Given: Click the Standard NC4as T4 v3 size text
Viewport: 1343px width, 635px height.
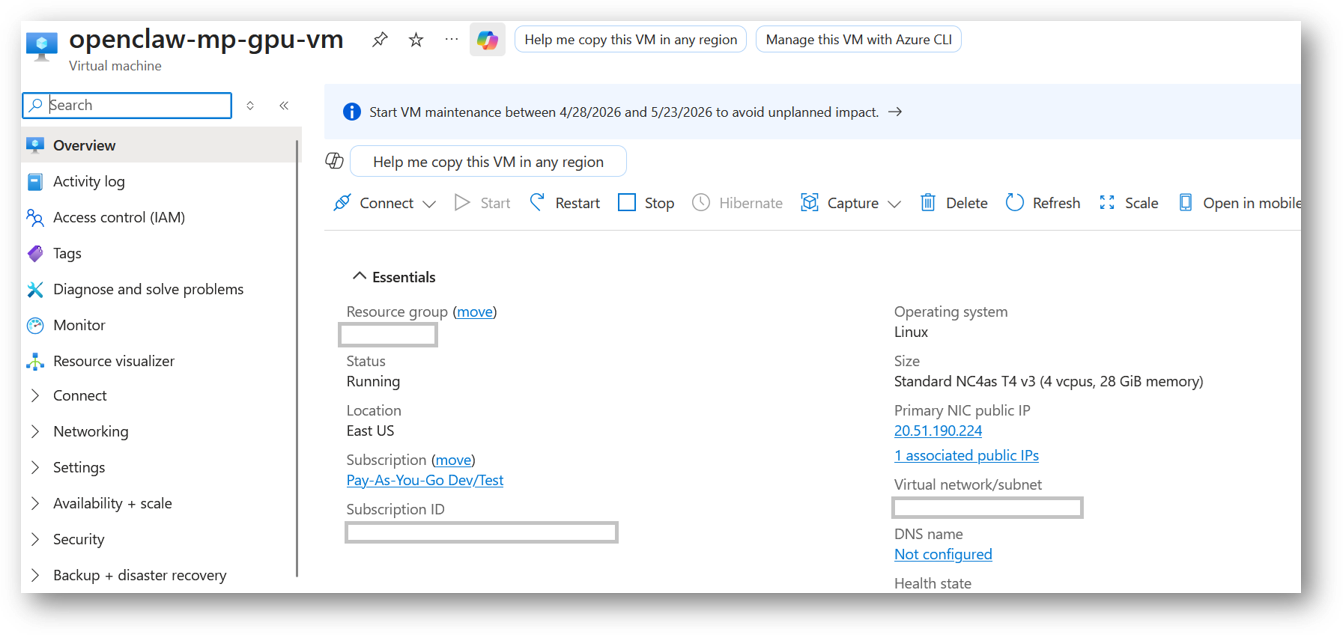Looking at the screenshot, I should 1049,381.
